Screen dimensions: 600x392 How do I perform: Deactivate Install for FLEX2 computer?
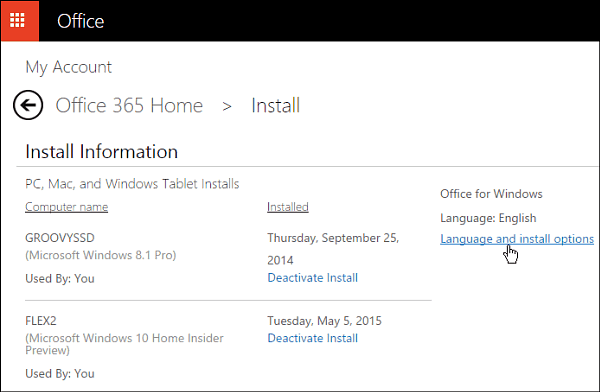(x=313, y=338)
